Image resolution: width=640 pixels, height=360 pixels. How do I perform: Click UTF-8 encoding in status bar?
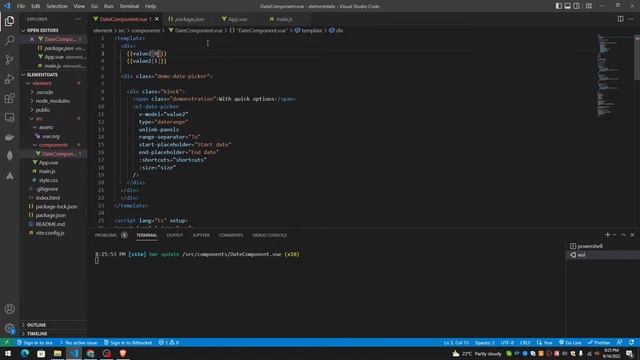pos(507,342)
